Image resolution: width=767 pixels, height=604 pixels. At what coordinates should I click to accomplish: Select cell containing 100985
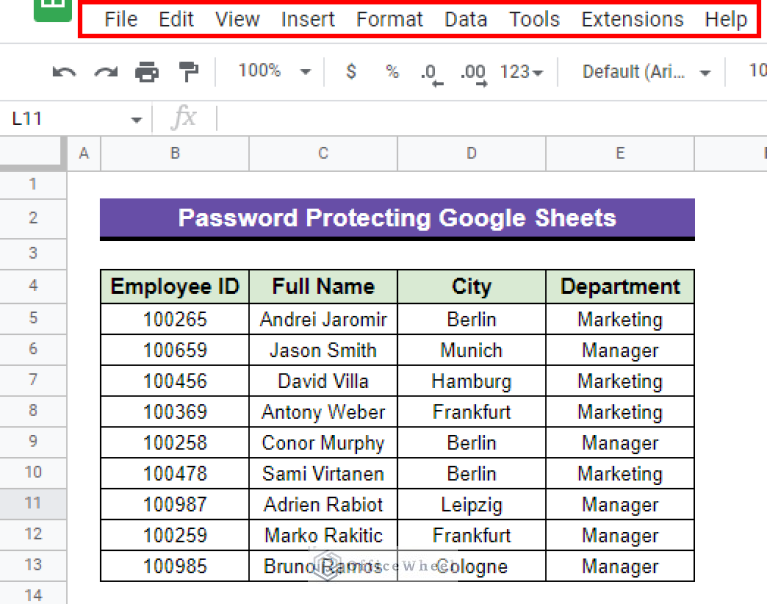pos(175,566)
